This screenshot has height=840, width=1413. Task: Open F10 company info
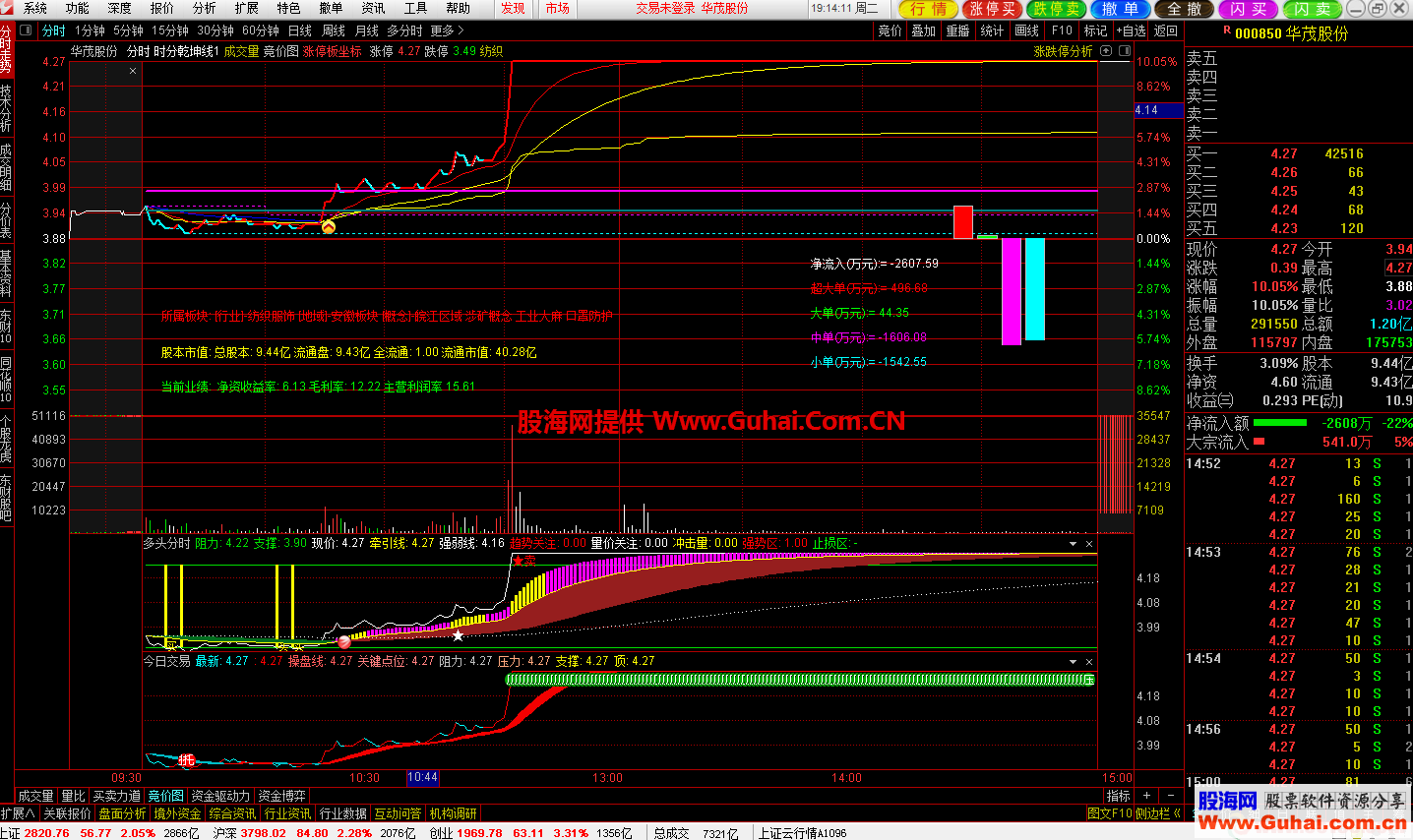tap(1062, 30)
